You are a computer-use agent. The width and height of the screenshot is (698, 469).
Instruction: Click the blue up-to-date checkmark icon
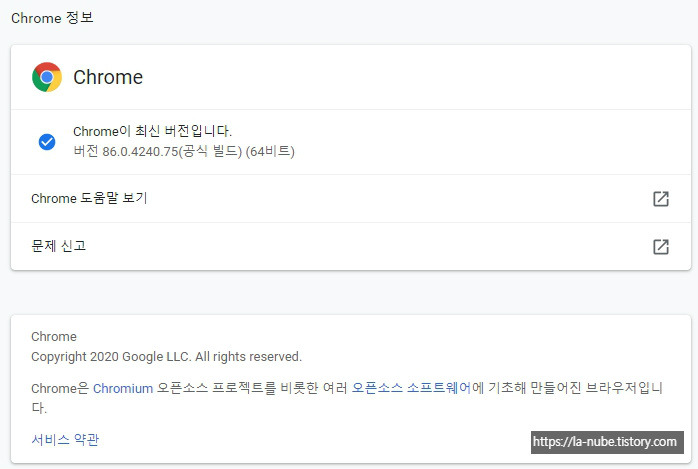[x=47, y=142]
